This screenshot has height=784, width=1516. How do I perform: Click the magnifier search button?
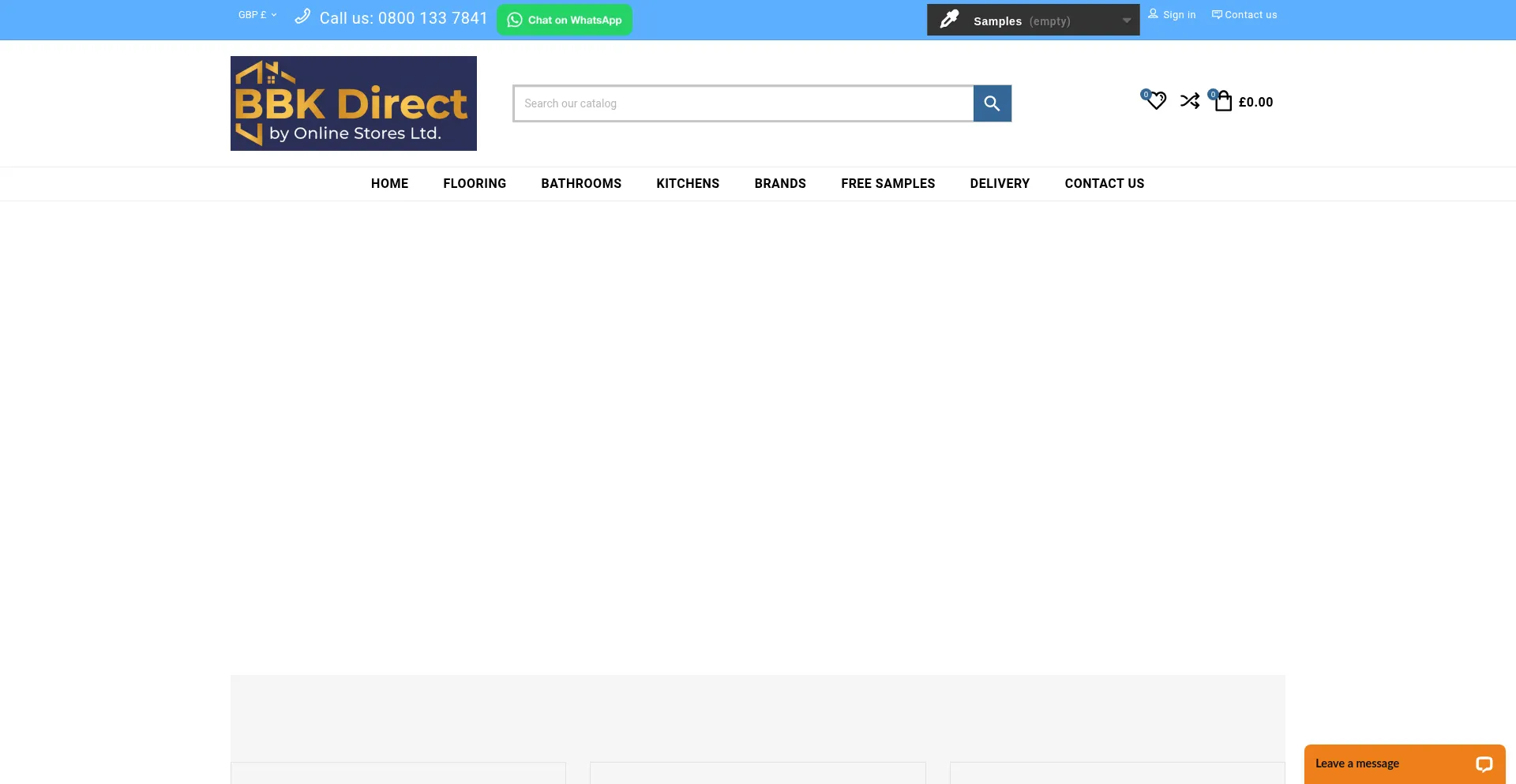coord(992,103)
